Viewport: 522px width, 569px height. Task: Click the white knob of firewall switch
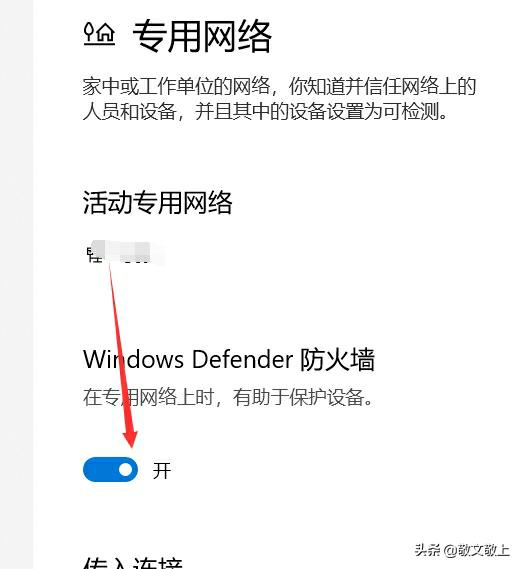tap(126, 470)
